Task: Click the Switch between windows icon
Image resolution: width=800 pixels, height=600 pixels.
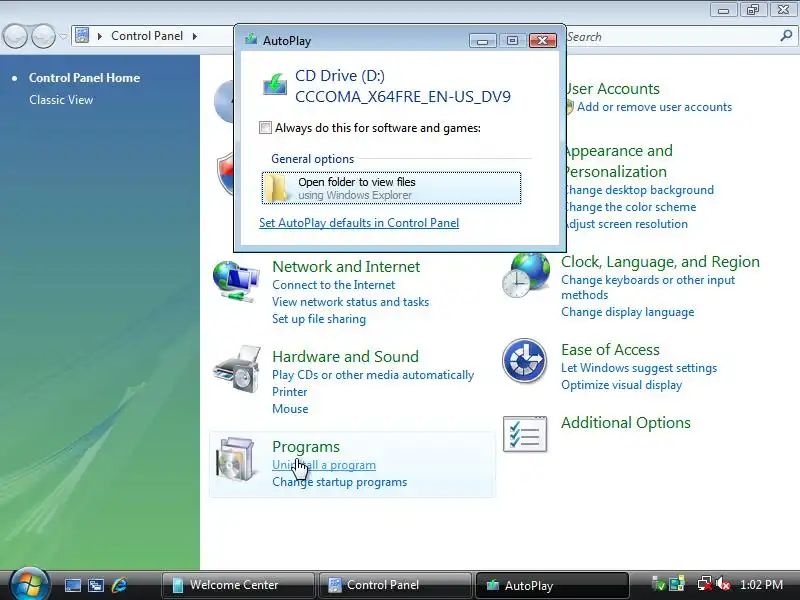Action: point(96,585)
